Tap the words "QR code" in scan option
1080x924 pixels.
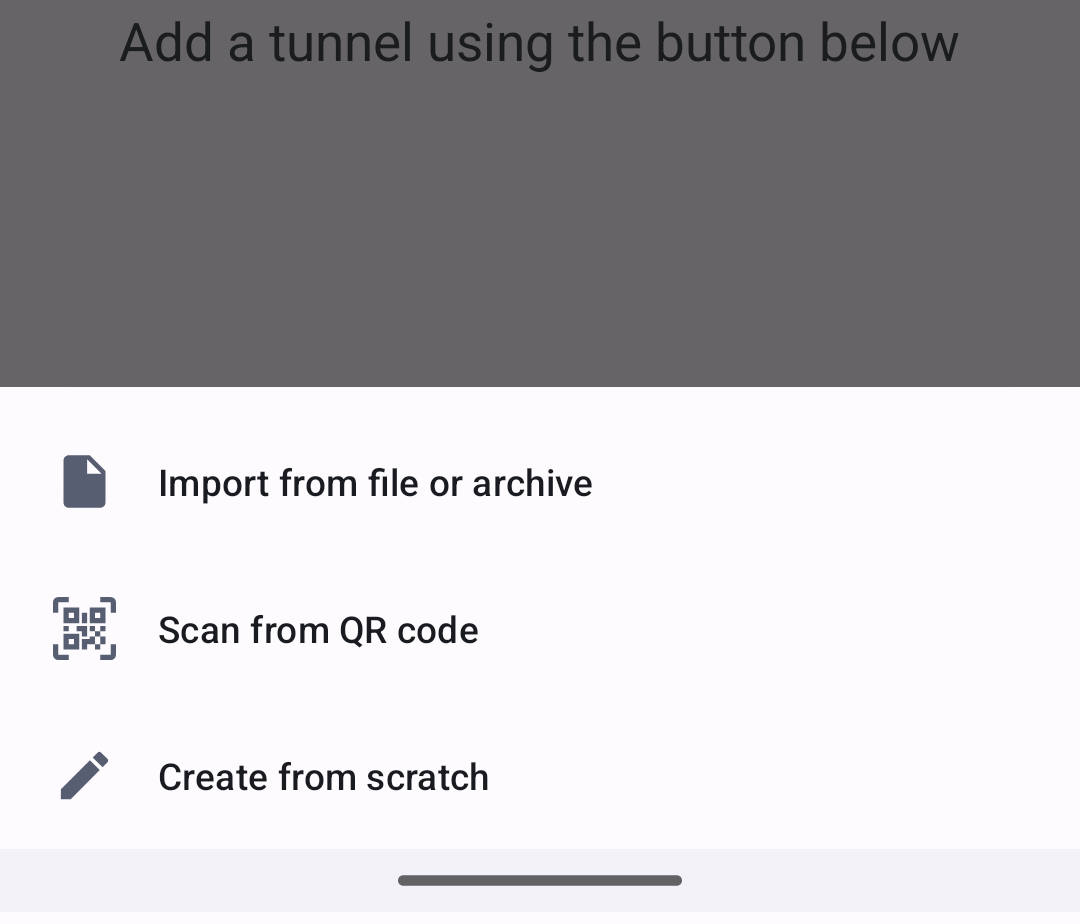tap(409, 630)
